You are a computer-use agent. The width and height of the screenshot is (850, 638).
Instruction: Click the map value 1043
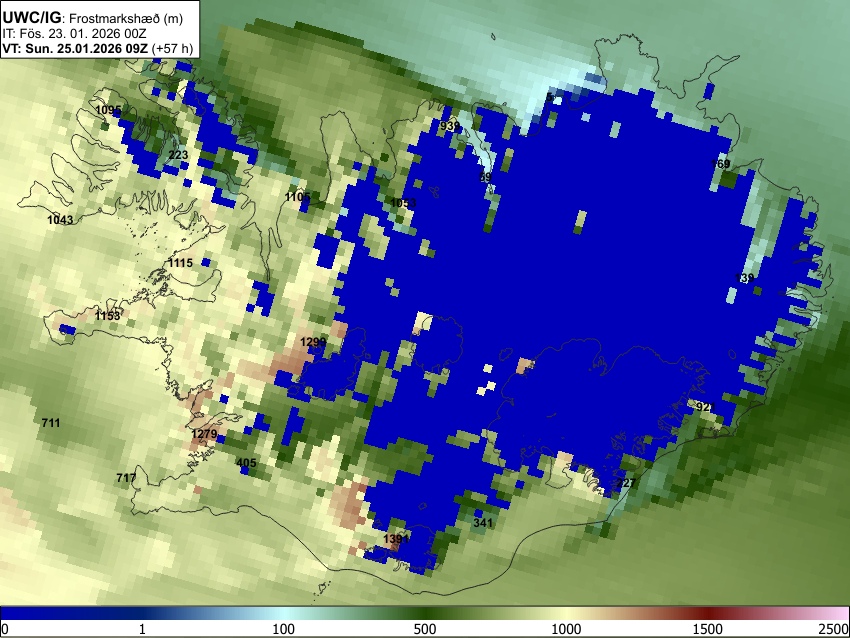pos(60,220)
